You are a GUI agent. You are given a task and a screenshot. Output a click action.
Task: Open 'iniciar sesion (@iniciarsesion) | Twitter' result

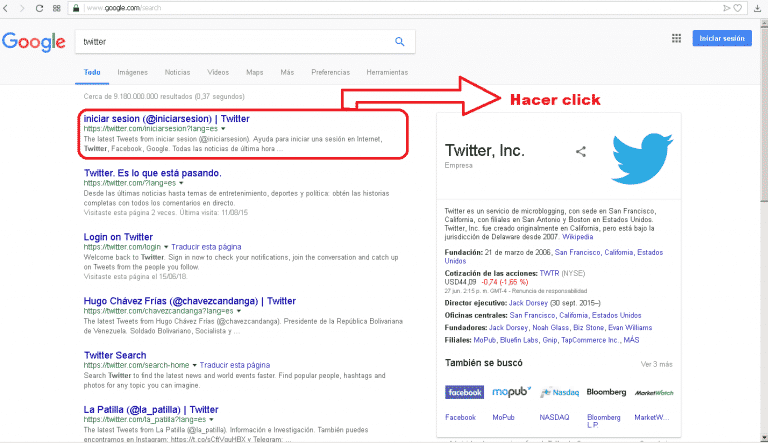click(166, 118)
